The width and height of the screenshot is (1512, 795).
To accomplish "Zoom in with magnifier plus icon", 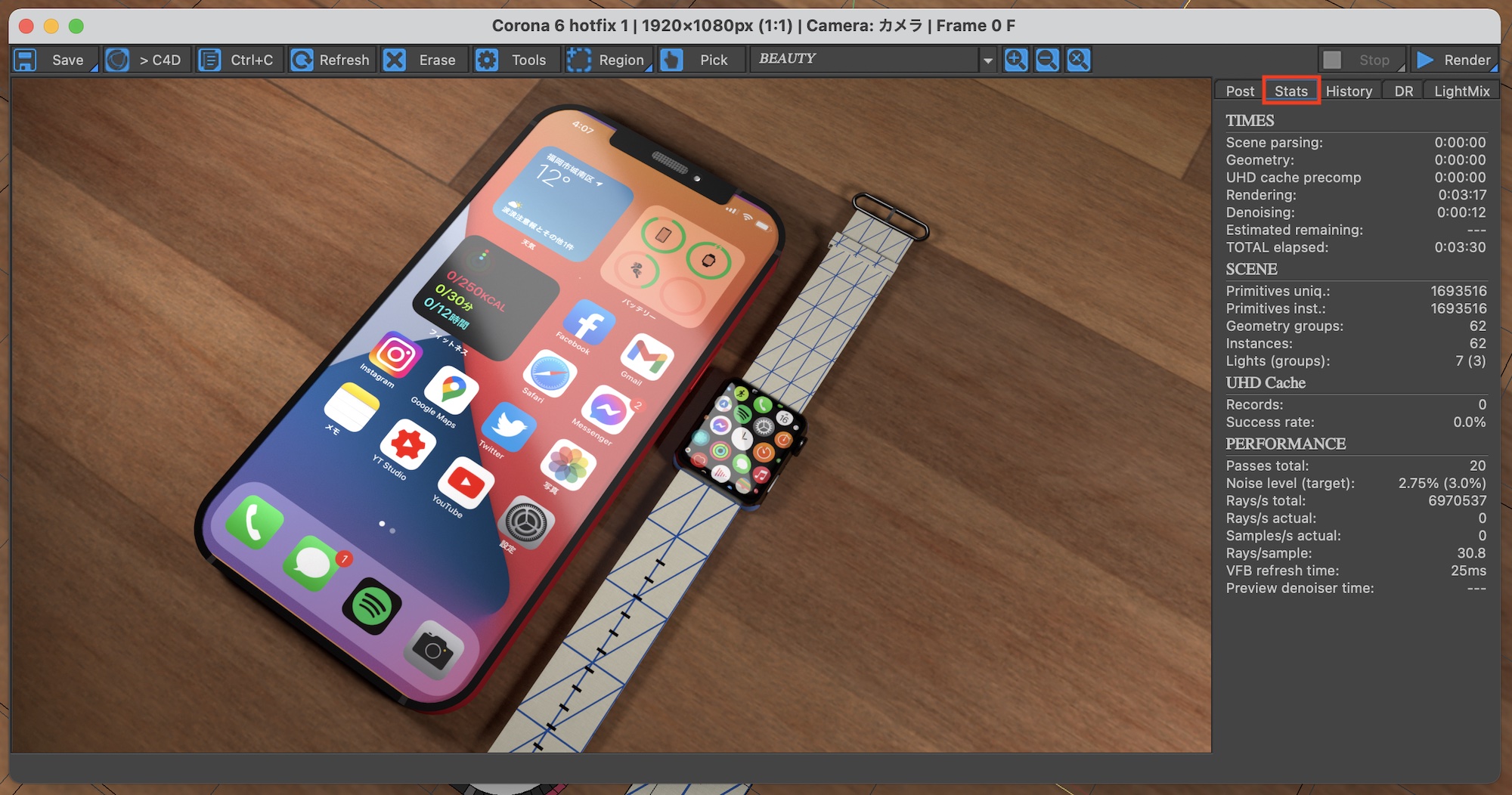I will pyautogui.click(x=1016, y=60).
